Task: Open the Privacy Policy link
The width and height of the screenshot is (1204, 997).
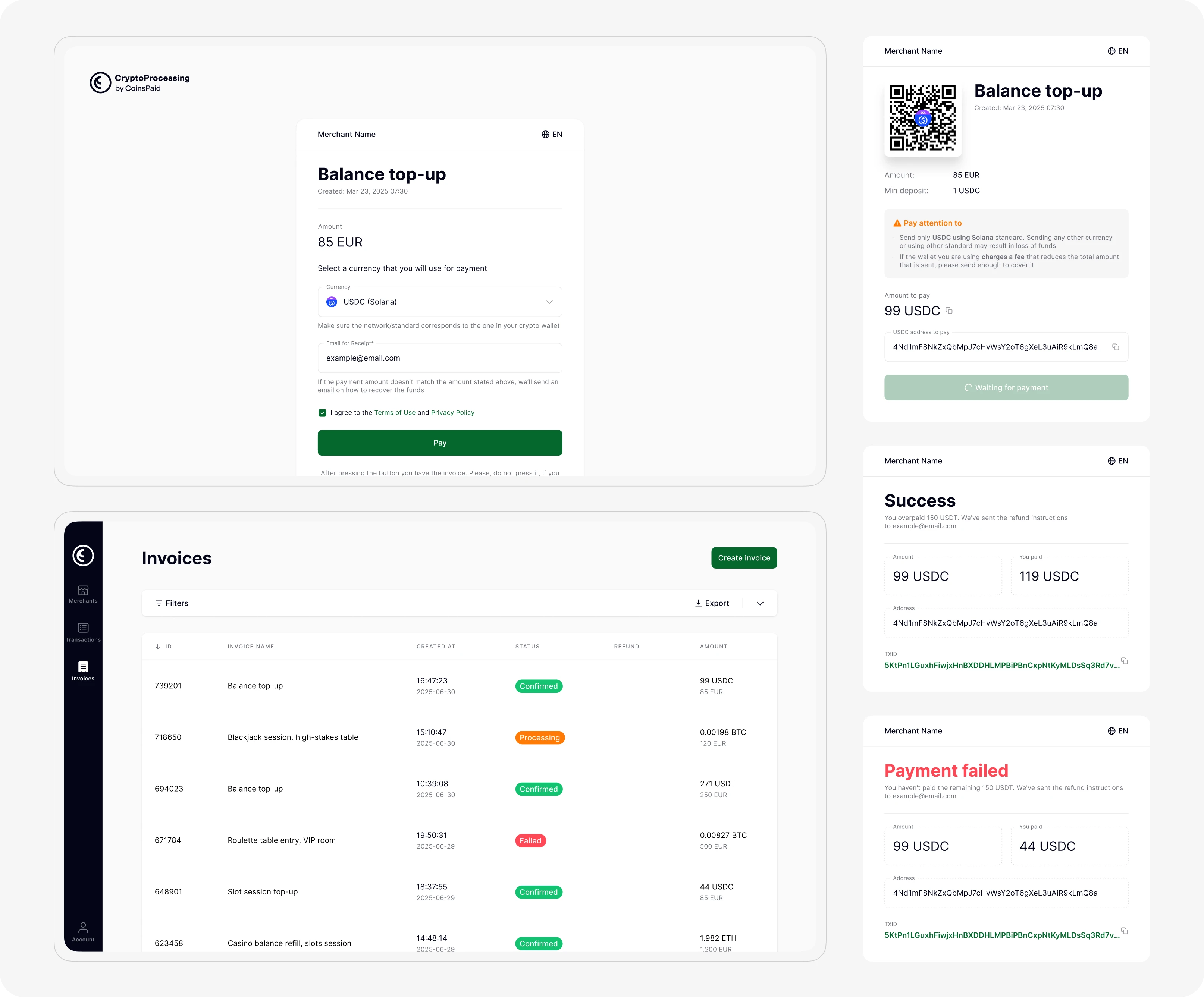Action: click(452, 412)
